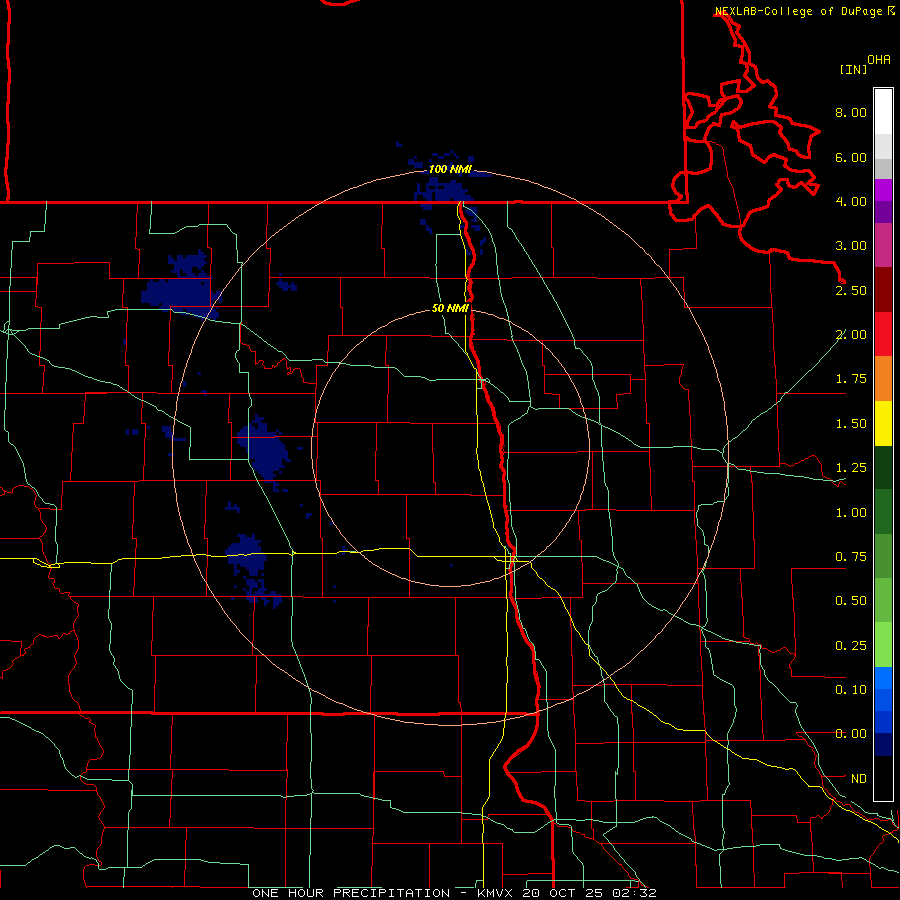The height and width of the screenshot is (900, 900).
Task: Select the 1.75 legend value
Action: [x=851, y=379]
